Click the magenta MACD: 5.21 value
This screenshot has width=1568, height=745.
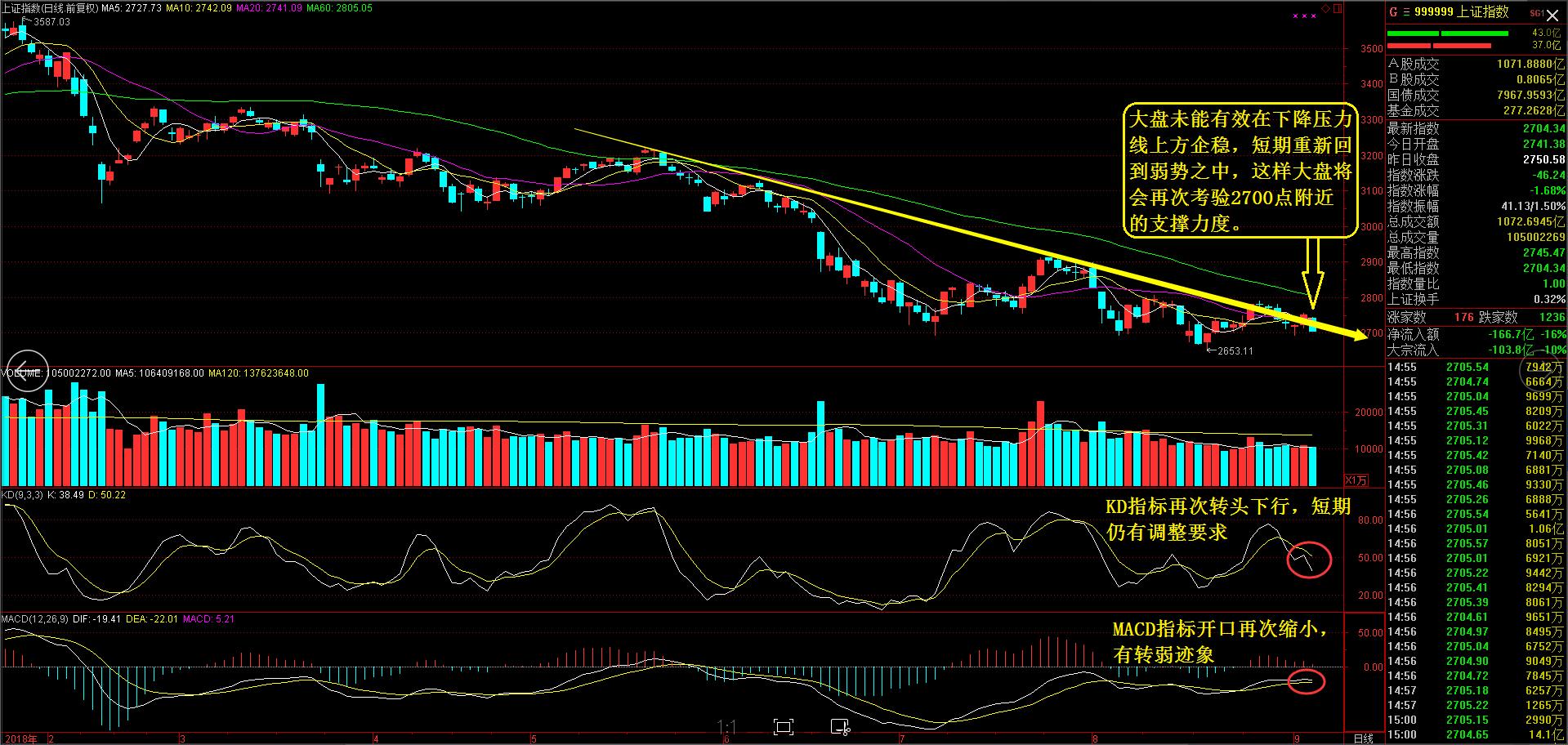pyautogui.click(x=208, y=619)
